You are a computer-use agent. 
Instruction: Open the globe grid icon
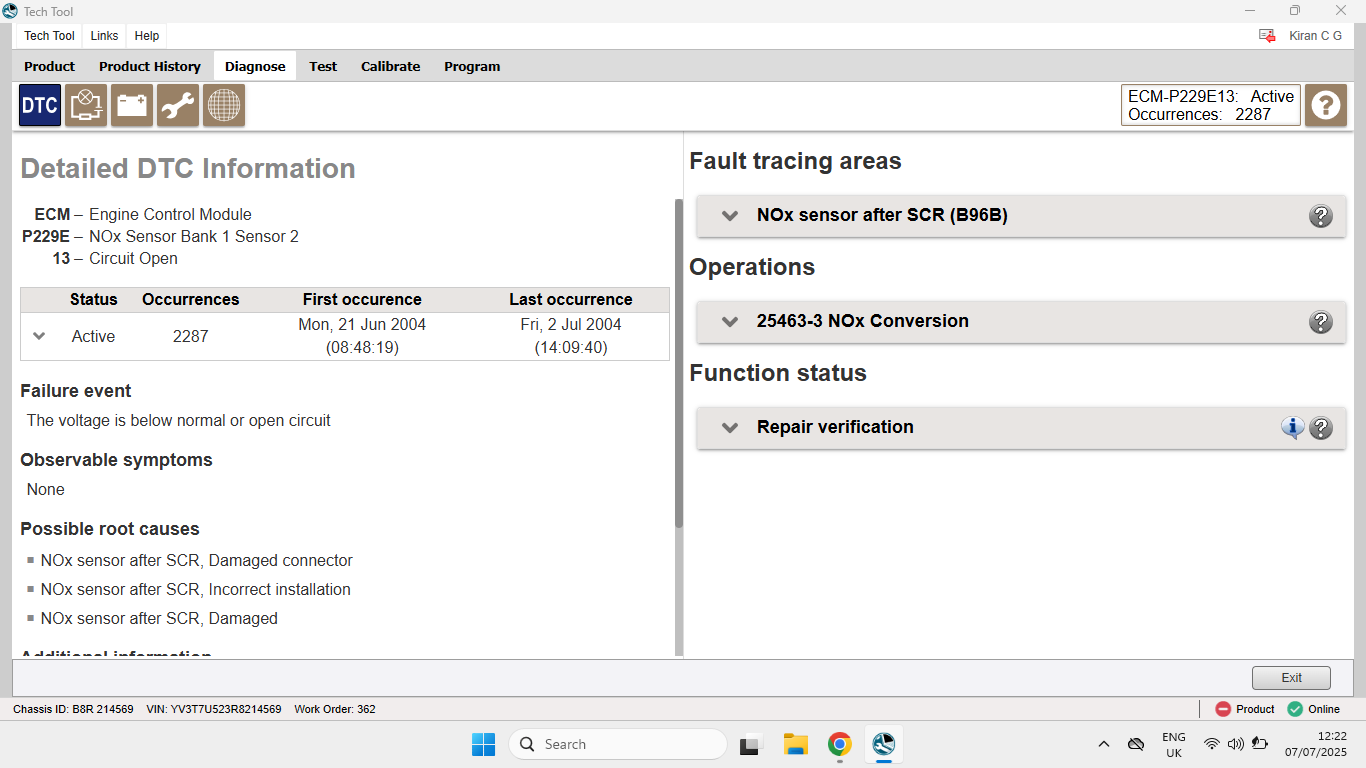[224, 105]
